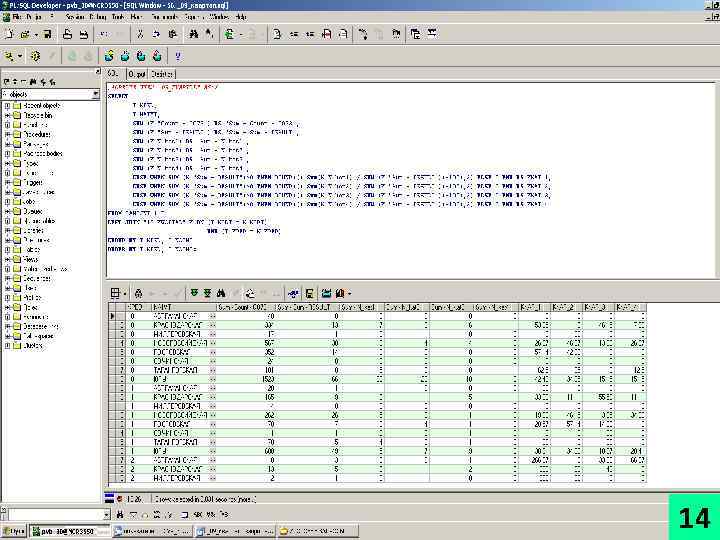The width and height of the screenshot is (720, 540).
Task: Click the Print icon in main toolbar
Action: (68, 33)
